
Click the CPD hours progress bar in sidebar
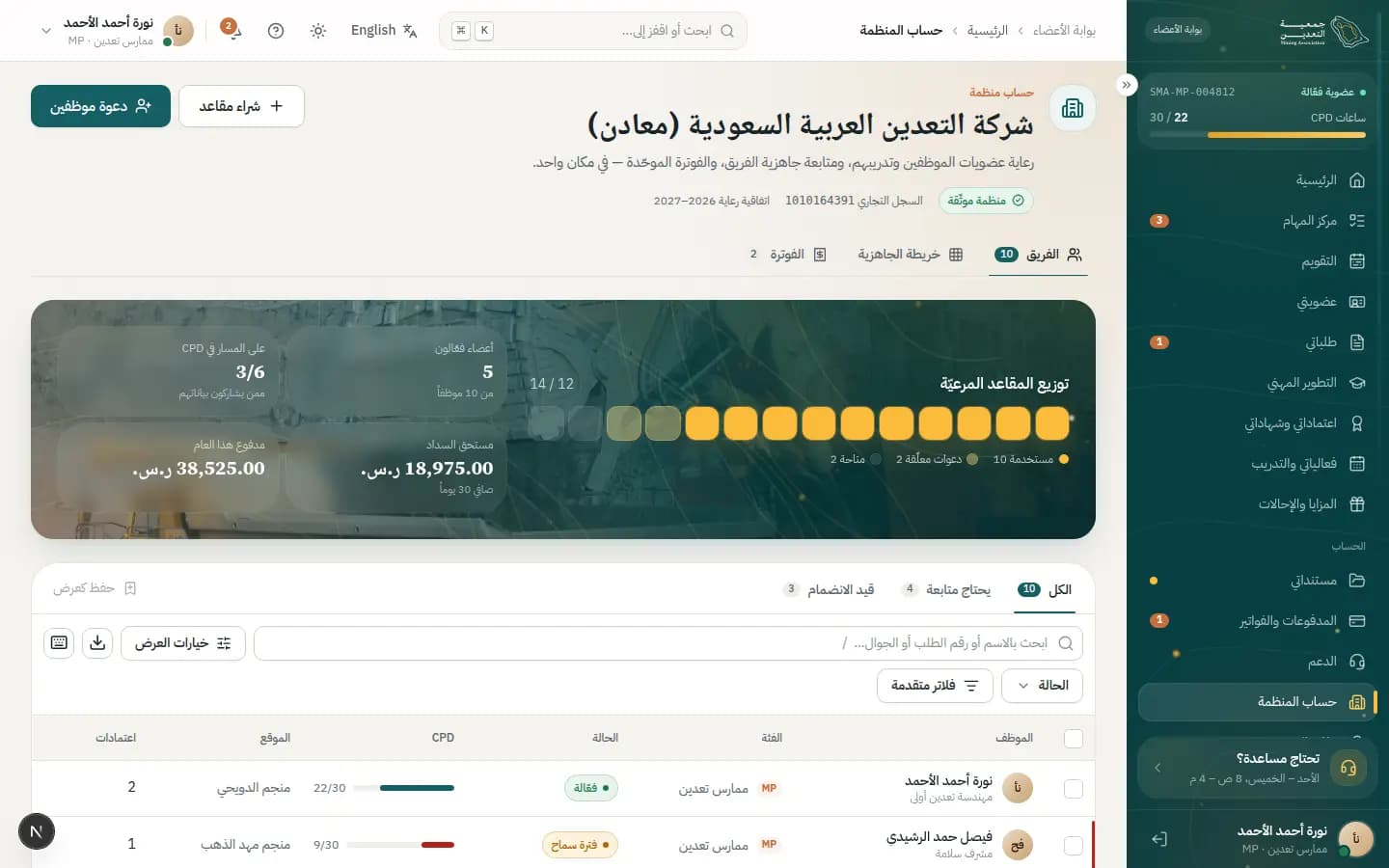pyautogui.click(x=1258, y=135)
